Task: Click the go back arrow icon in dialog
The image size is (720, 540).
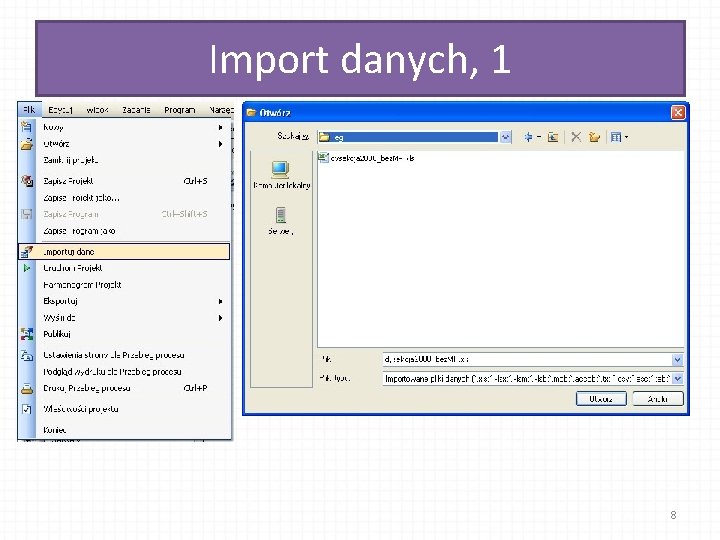Action: click(528, 137)
